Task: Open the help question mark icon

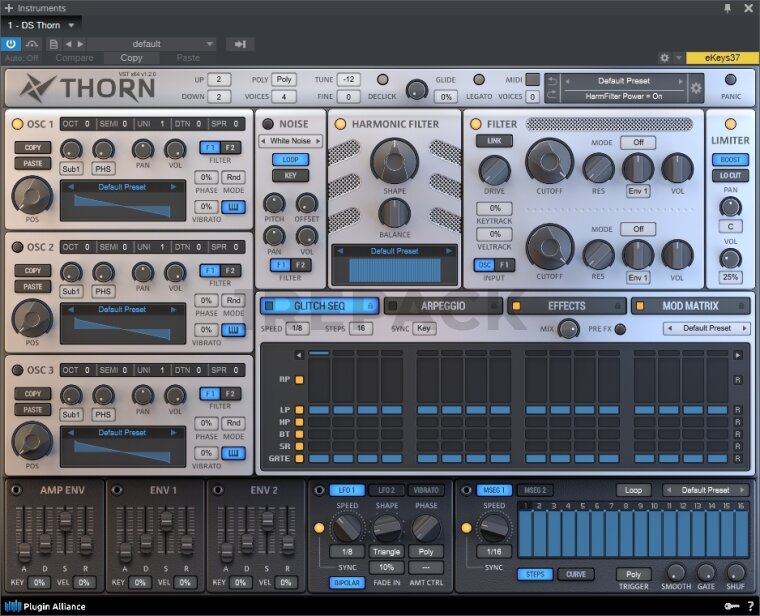Action: click(750, 606)
